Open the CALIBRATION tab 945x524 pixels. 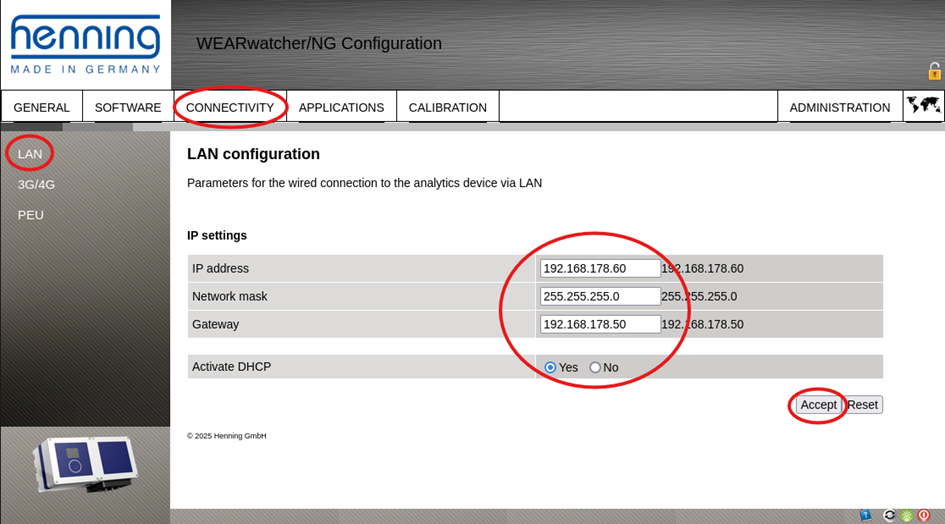click(447, 107)
